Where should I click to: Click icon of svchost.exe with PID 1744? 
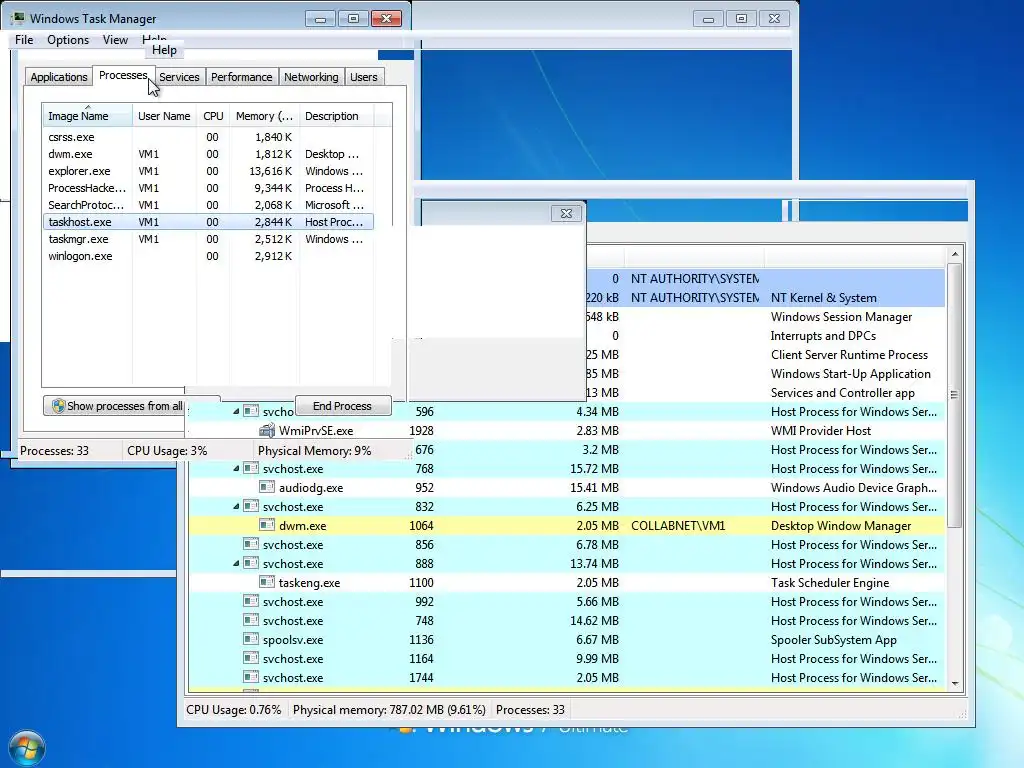click(251, 677)
